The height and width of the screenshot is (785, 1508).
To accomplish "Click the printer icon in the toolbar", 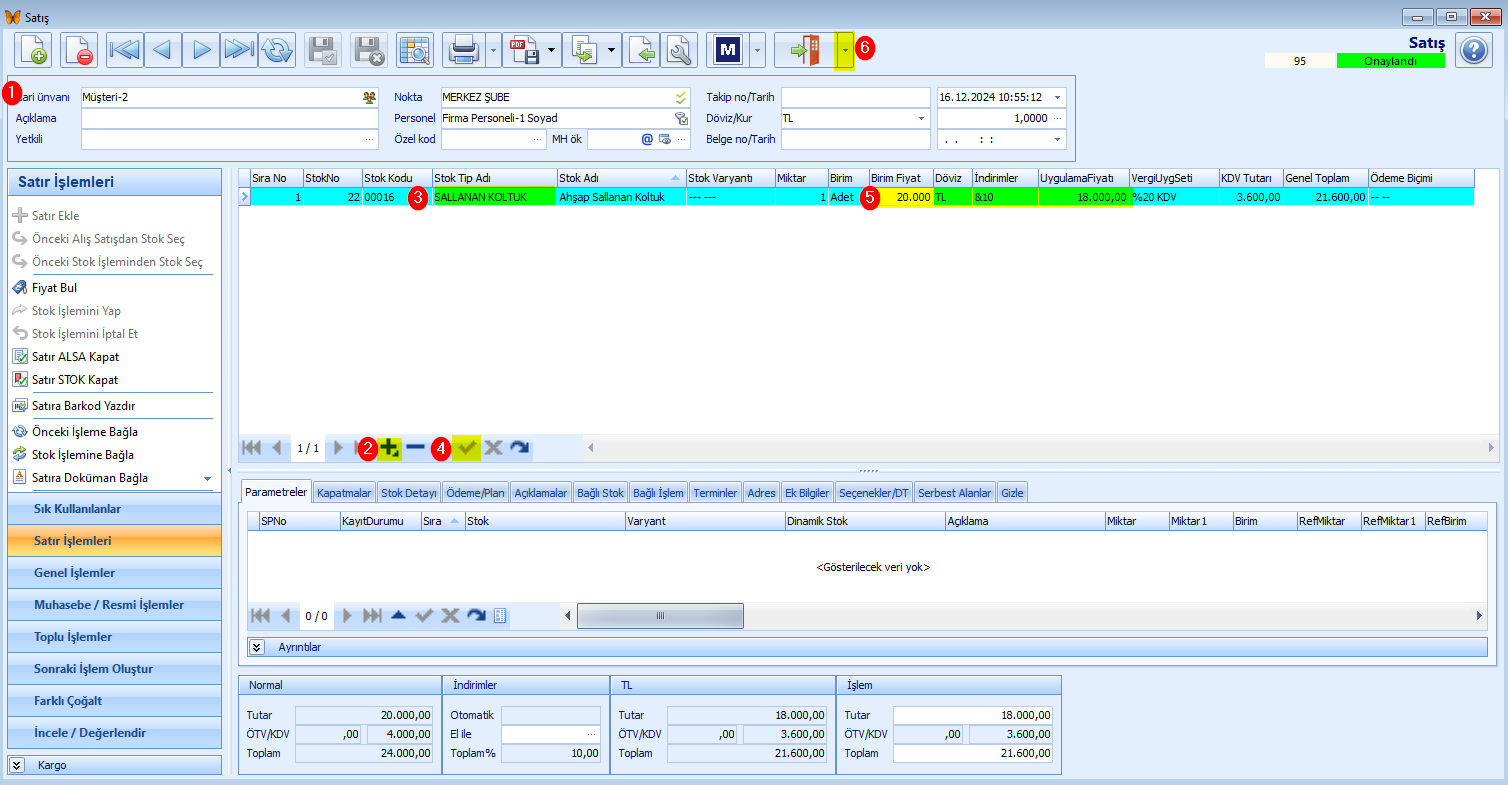I will [463, 50].
